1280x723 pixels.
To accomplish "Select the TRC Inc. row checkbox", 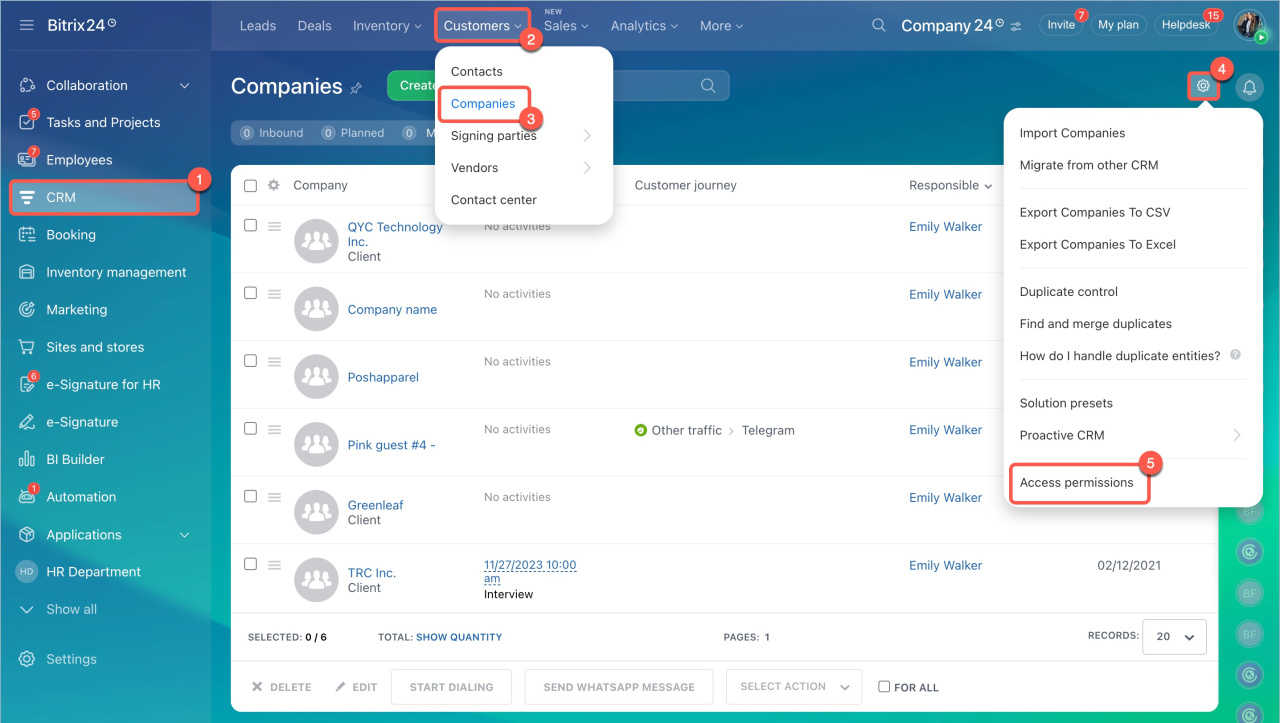I will click(x=251, y=564).
